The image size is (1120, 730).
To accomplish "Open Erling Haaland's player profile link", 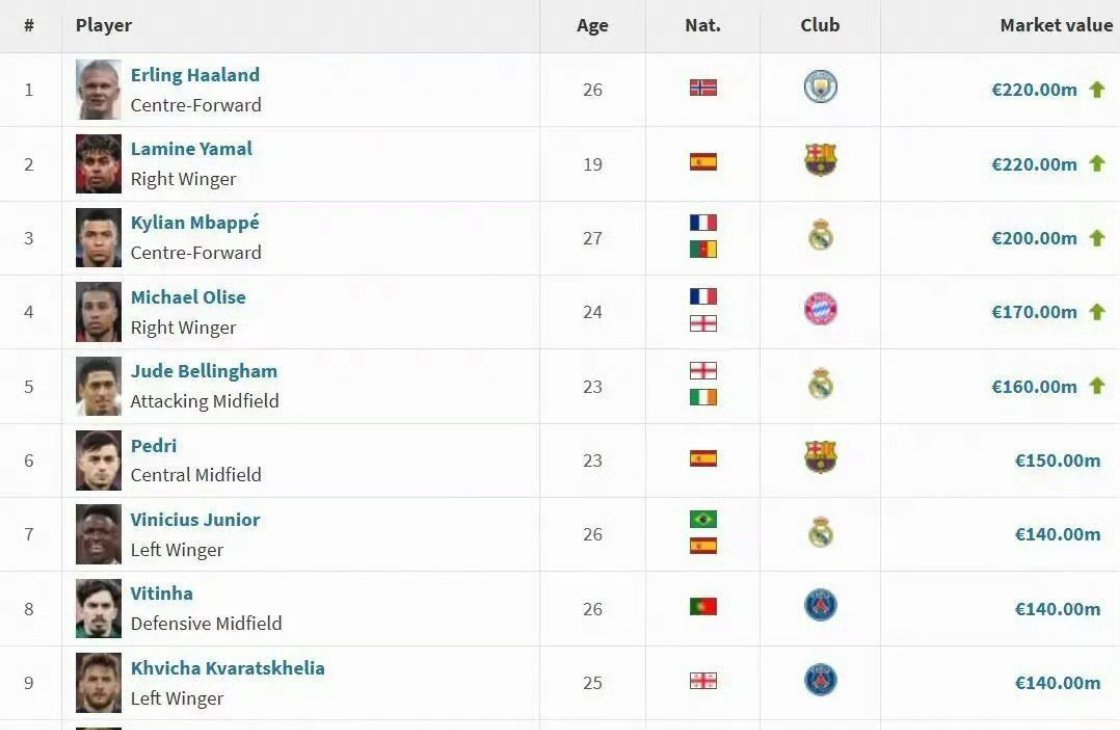I will 195,75.
